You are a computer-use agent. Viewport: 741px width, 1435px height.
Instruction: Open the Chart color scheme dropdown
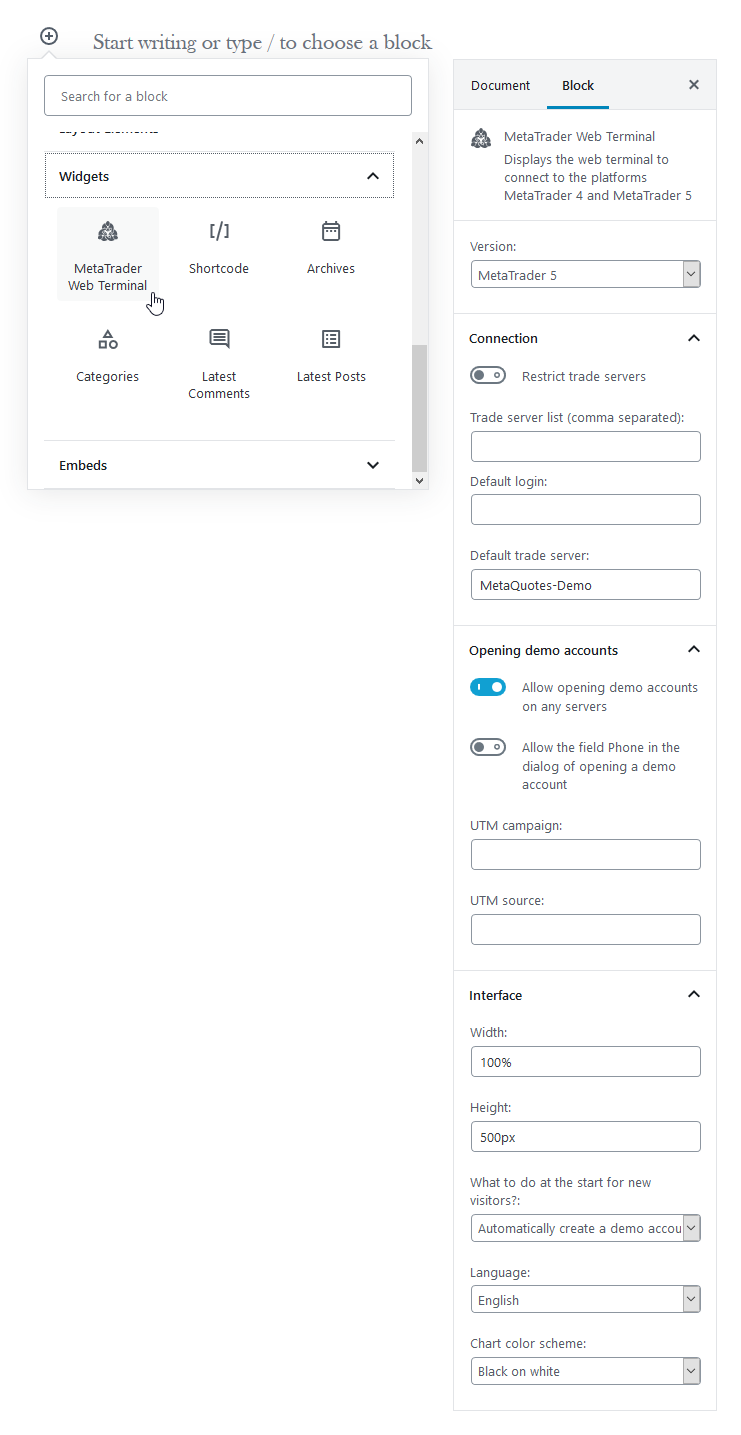pyautogui.click(x=585, y=1371)
